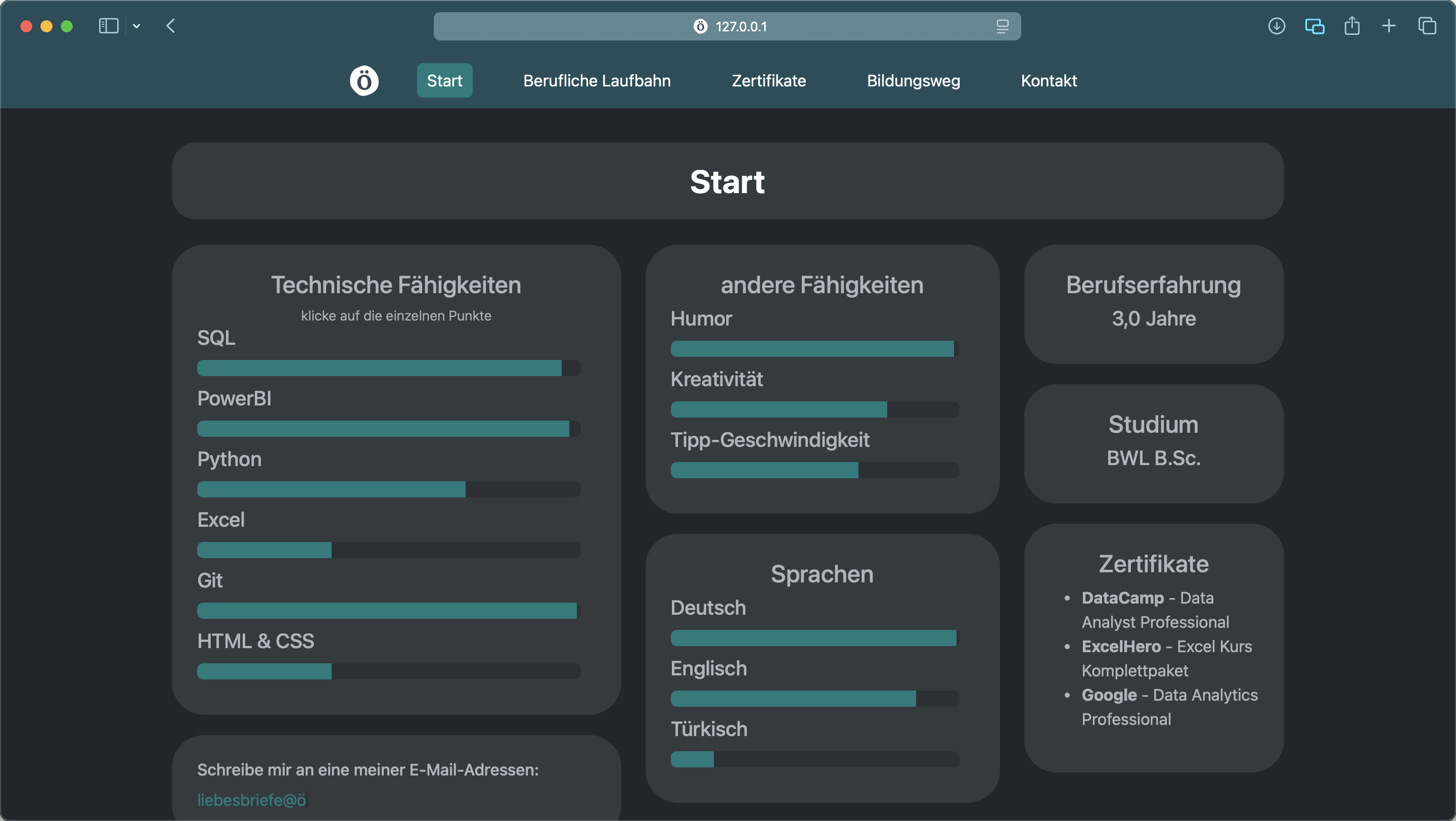Open the Kontakt nav item
Image resolution: width=1456 pixels, height=821 pixels.
1049,81
